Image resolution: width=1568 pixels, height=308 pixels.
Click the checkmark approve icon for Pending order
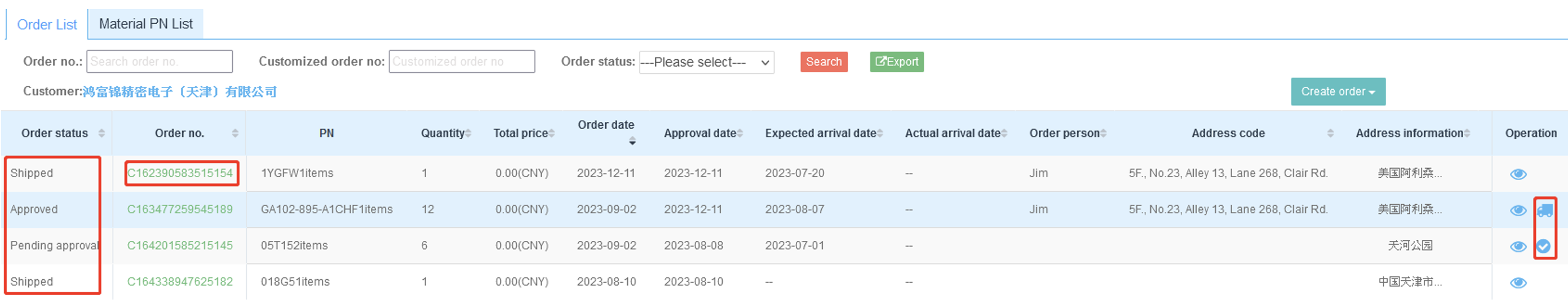(1544, 246)
